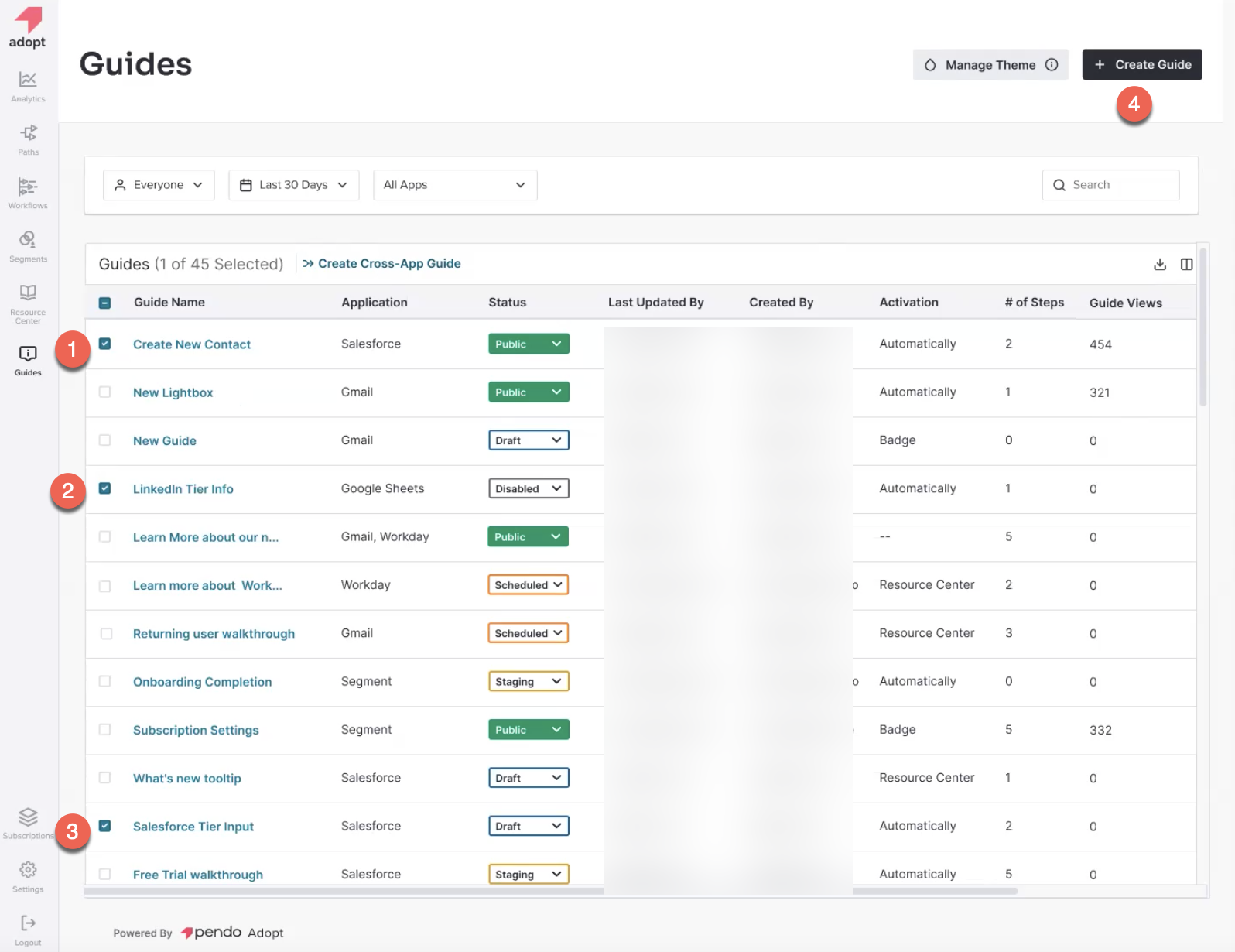Select the Guides sidebar icon

pyautogui.click(x=28, y=361)
